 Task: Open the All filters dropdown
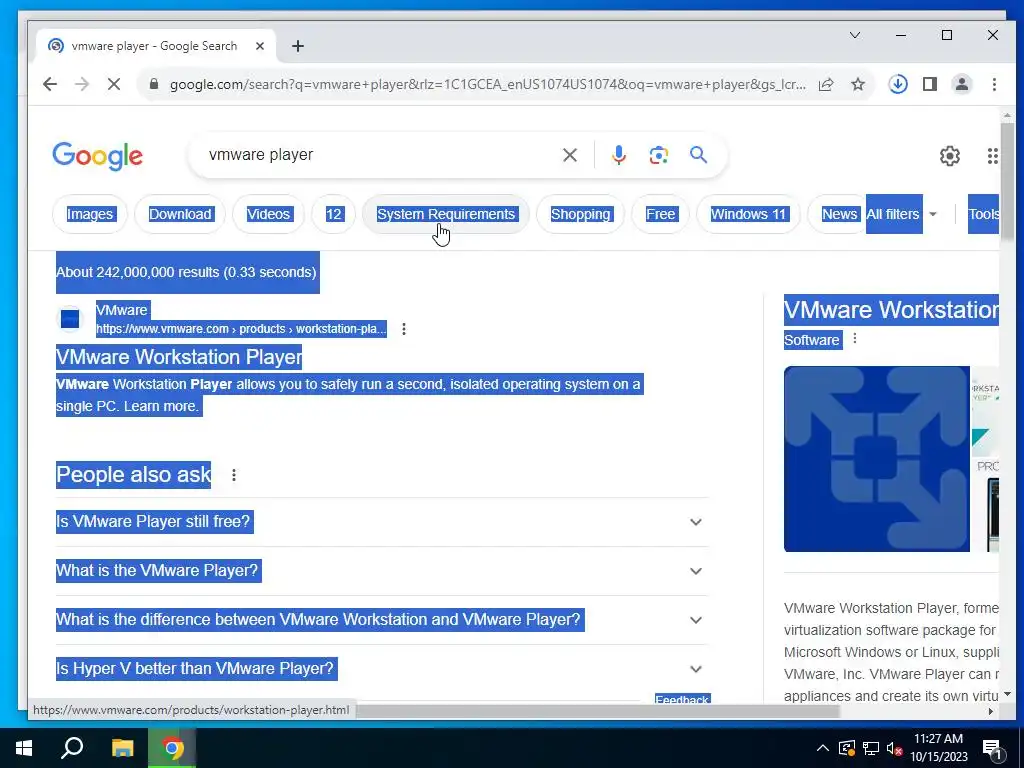pyautogui.click(x=902, y=214)
